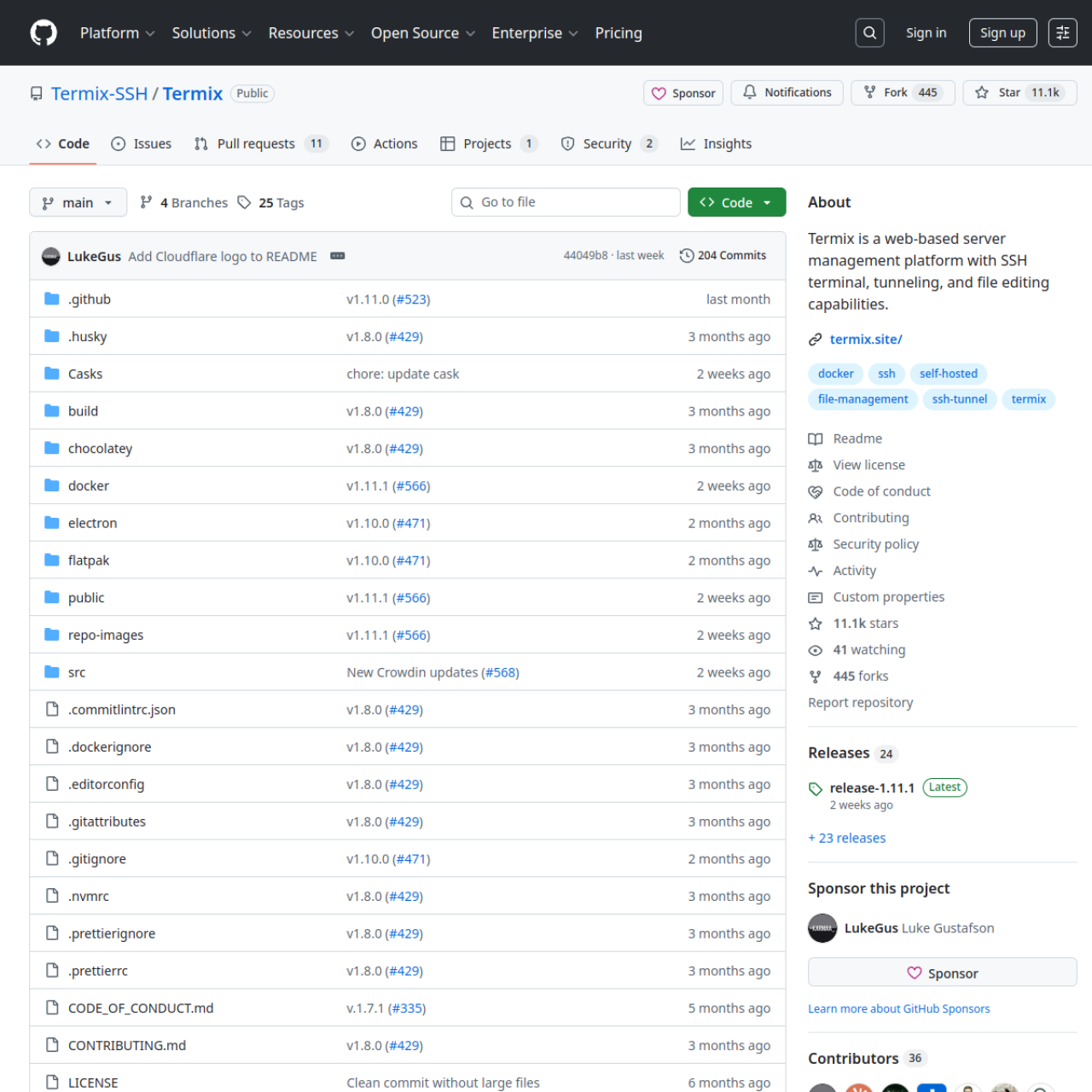Screen dimensions: 1092x1092
Task: Click the command palette icon in the header
Action: point(1062,32)
